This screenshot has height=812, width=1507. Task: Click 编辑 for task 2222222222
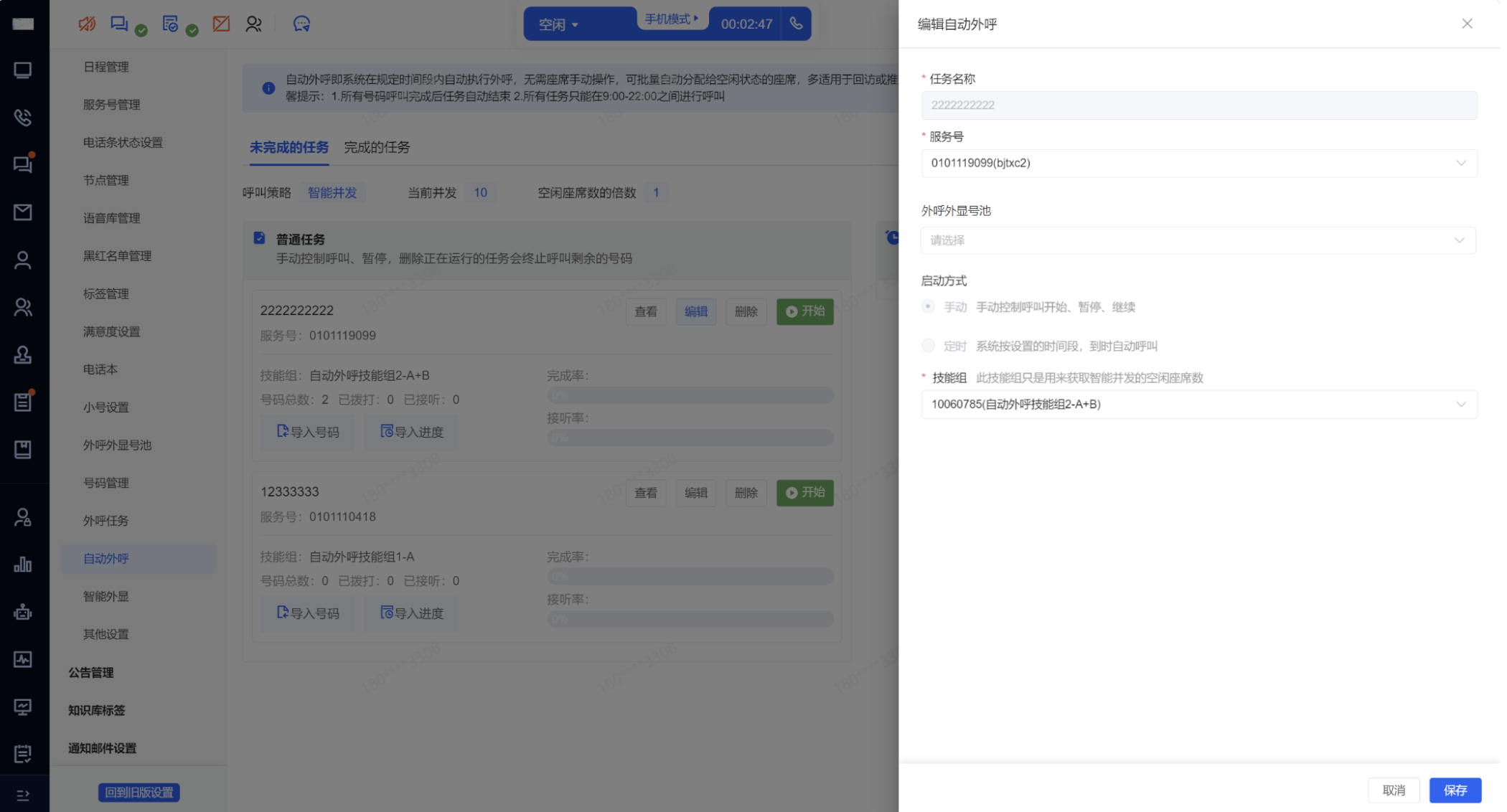(695, 311)
